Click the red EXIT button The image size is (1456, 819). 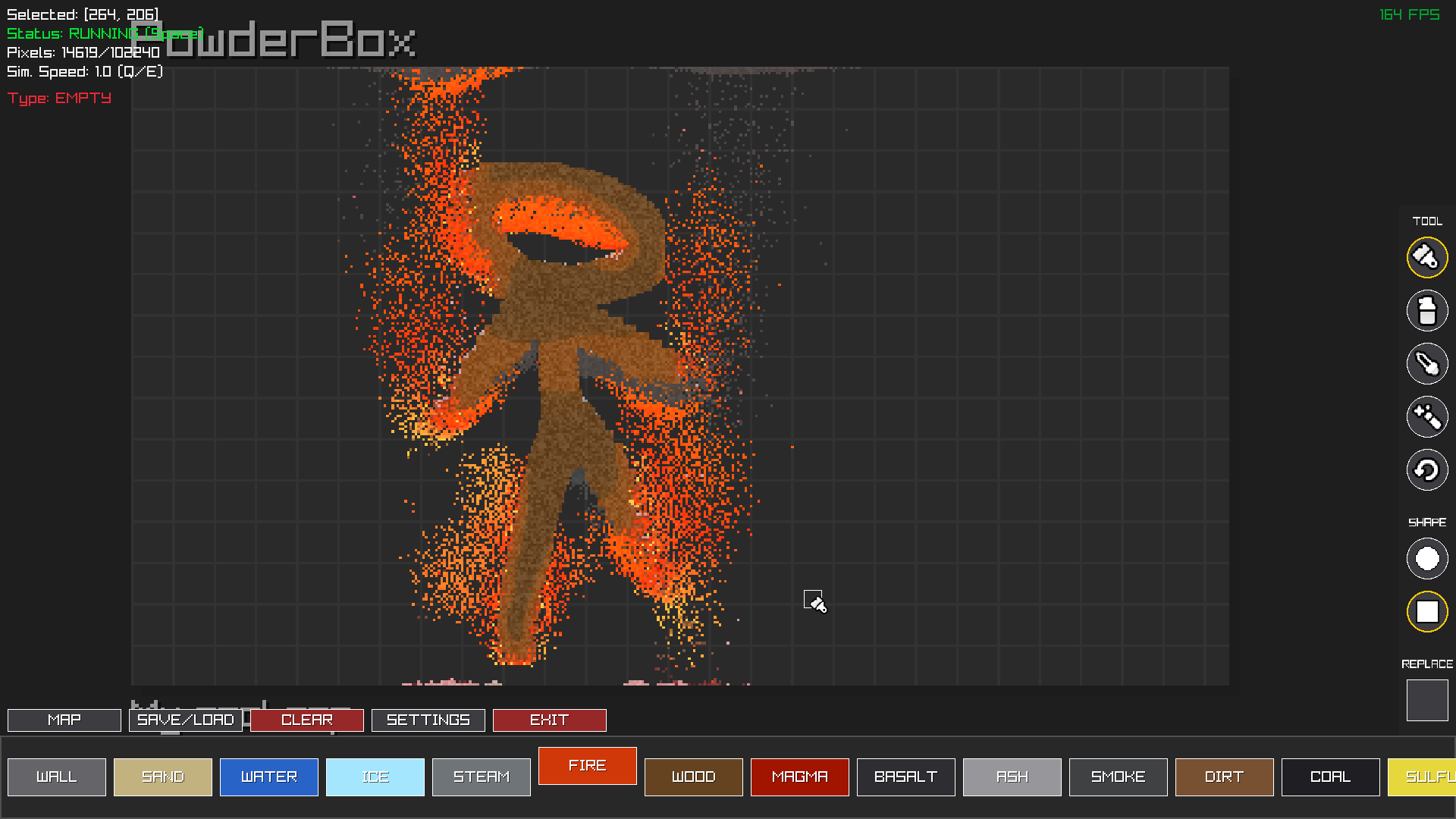550,720
